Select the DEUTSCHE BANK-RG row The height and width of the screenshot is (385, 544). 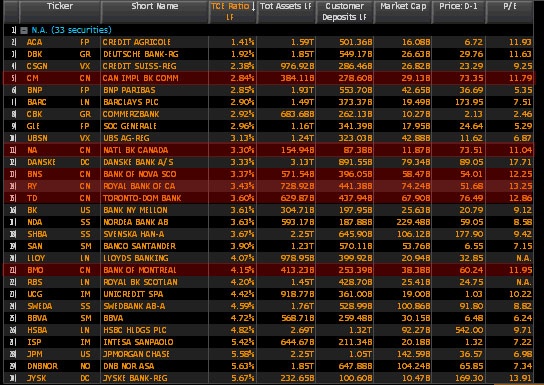point(268,54)
